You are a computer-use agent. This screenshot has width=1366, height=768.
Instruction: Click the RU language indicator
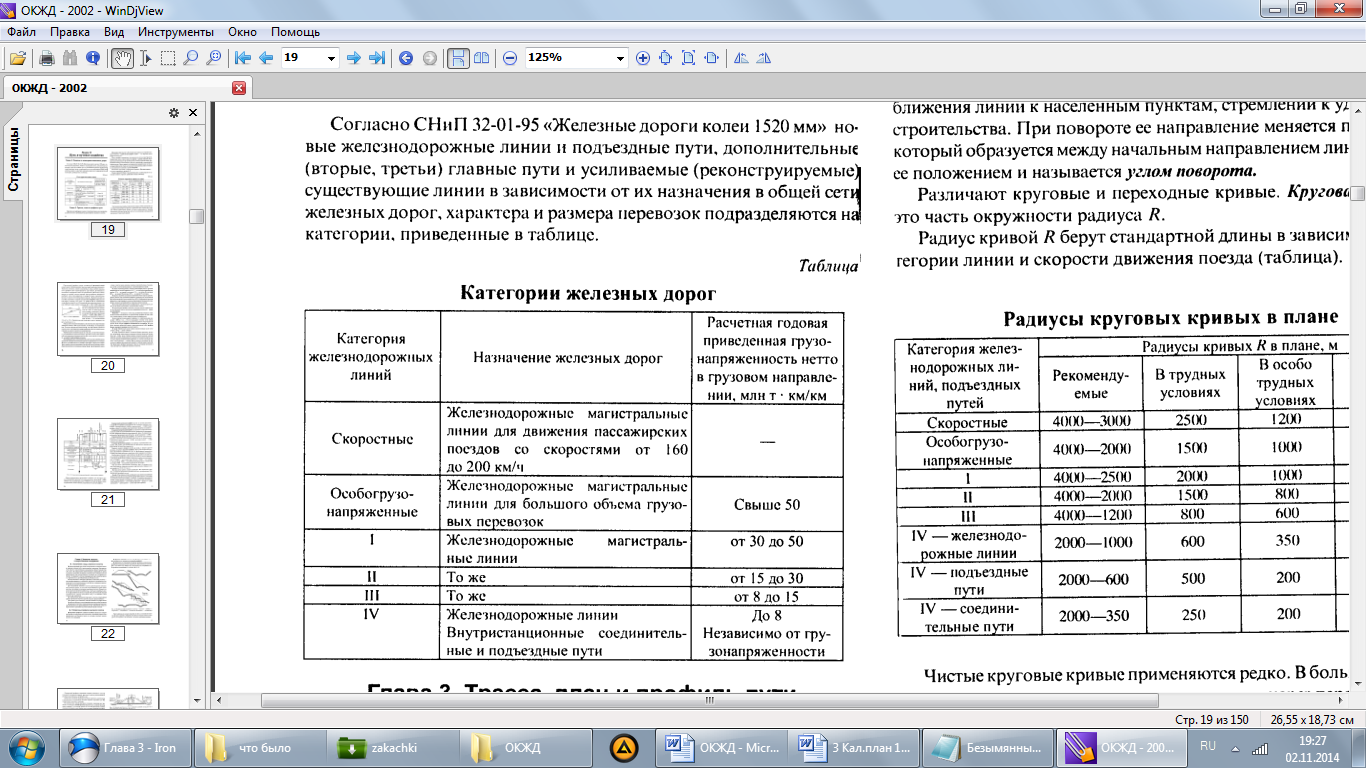(x=1208, y=746)
